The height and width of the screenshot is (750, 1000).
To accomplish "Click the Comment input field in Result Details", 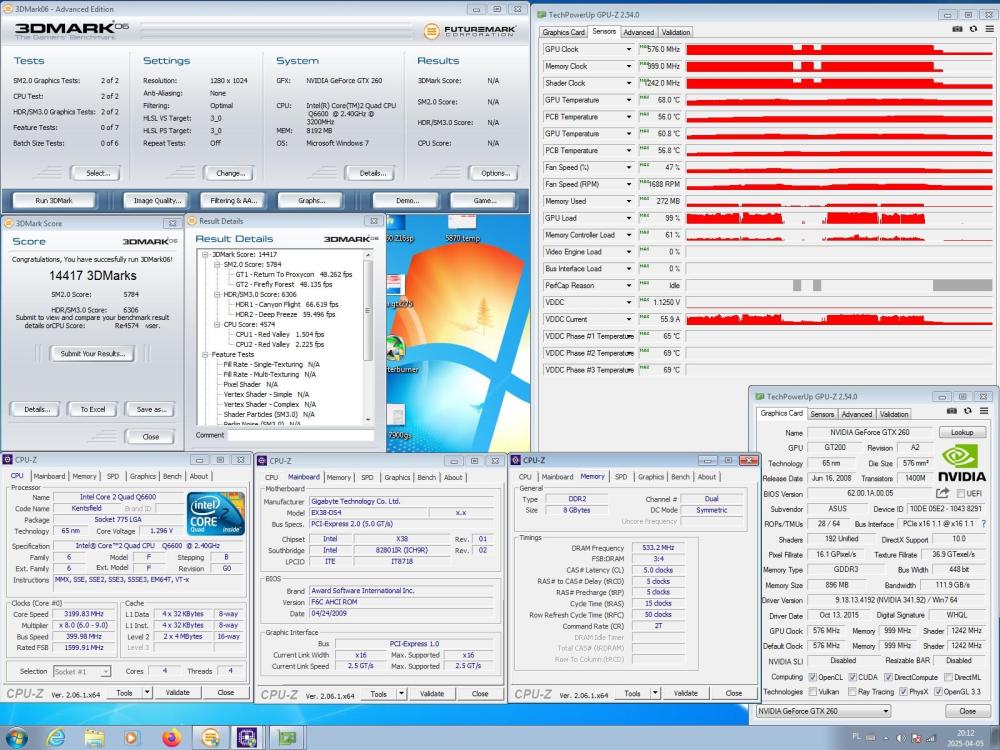I will point(300,435).
